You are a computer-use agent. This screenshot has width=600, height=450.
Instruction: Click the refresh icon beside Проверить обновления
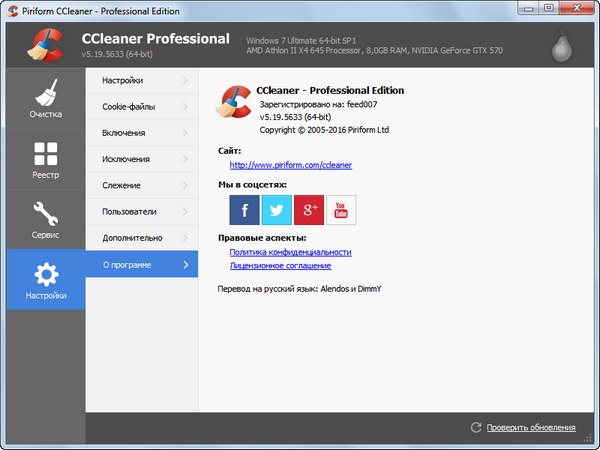pyautogui.click(x=476, y=428)
